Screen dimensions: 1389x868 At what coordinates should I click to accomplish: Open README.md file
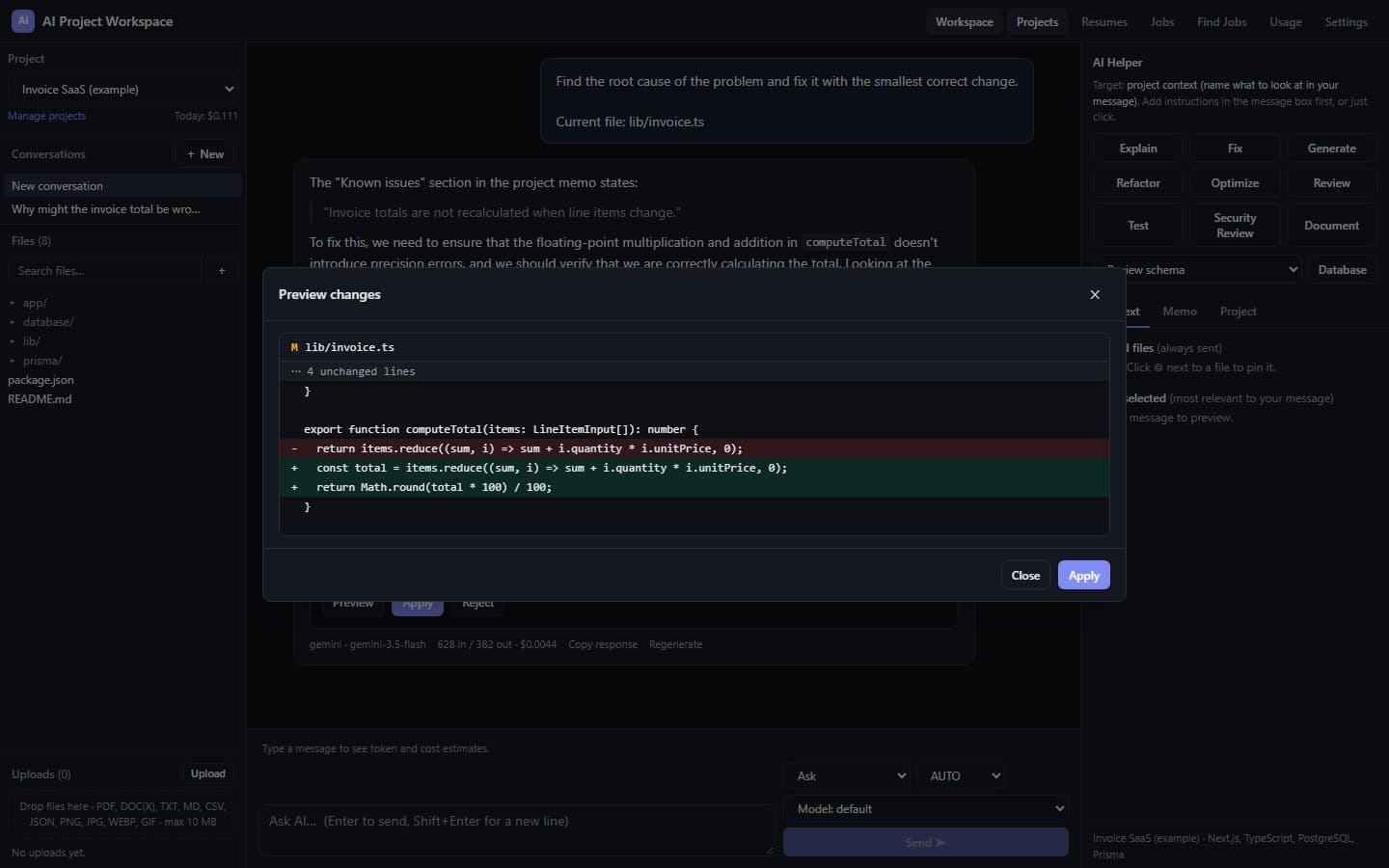pos(40,399)
